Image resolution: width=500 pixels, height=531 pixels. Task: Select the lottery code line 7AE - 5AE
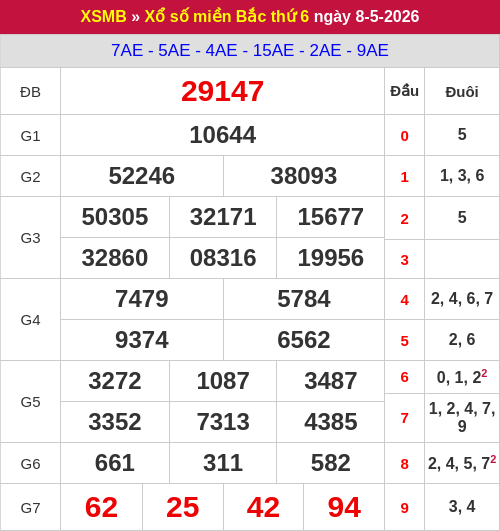pyautogui.click(x=250, y=50)
